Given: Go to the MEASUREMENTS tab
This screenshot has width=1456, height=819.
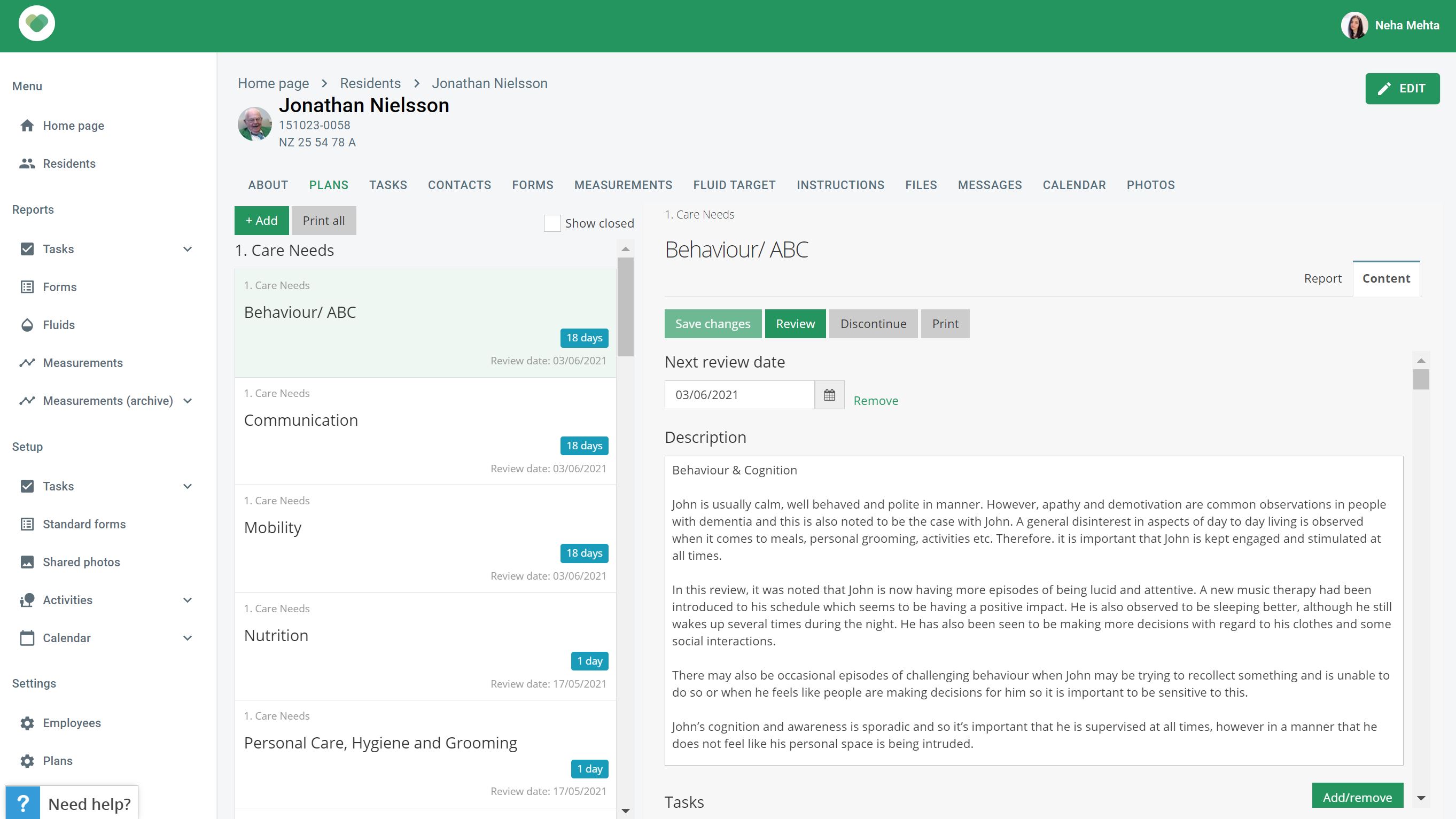Looking at the screenshot, I should (x=623, y=185).
